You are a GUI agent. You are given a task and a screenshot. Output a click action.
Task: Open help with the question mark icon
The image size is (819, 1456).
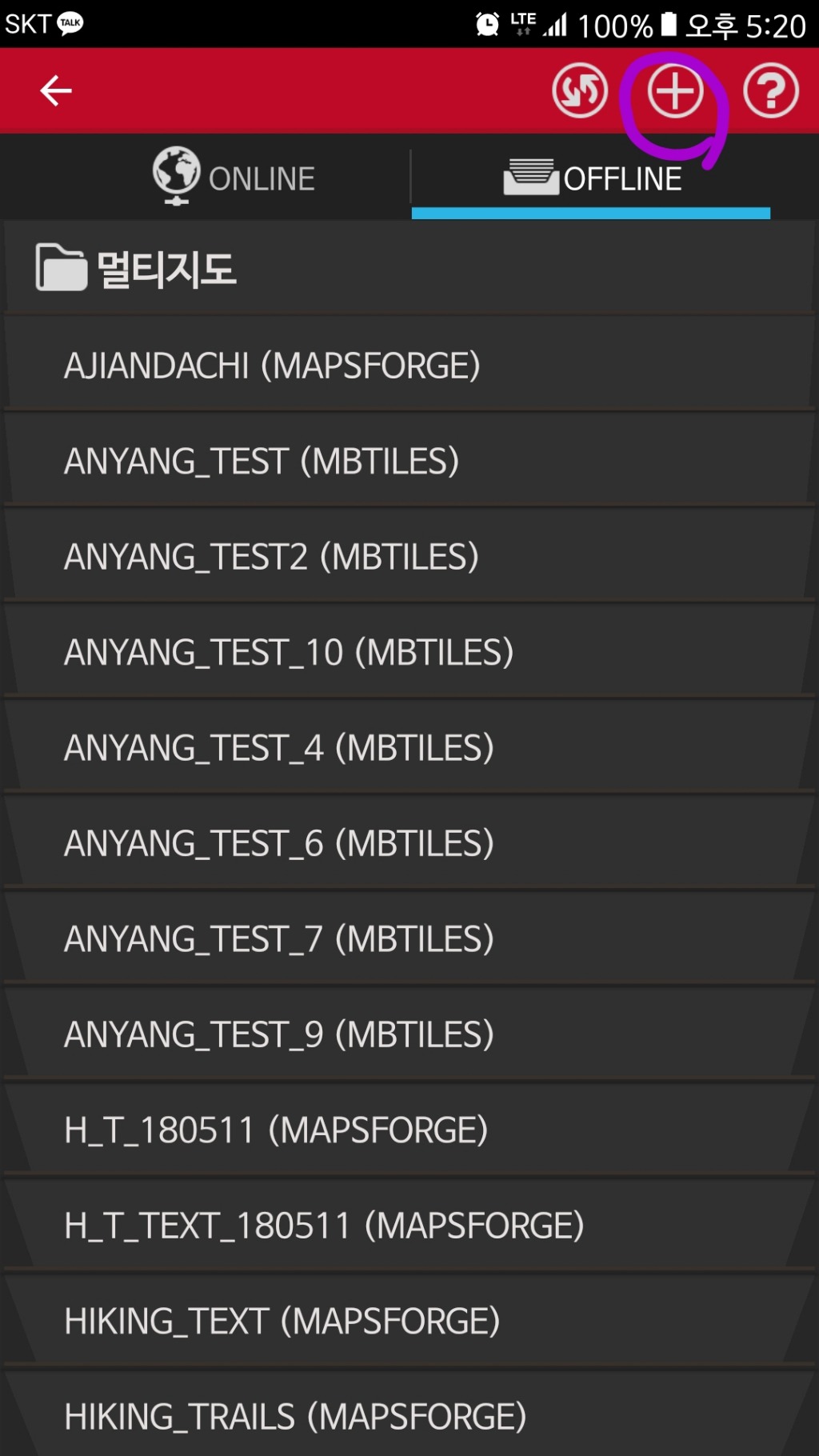[770, 90]
